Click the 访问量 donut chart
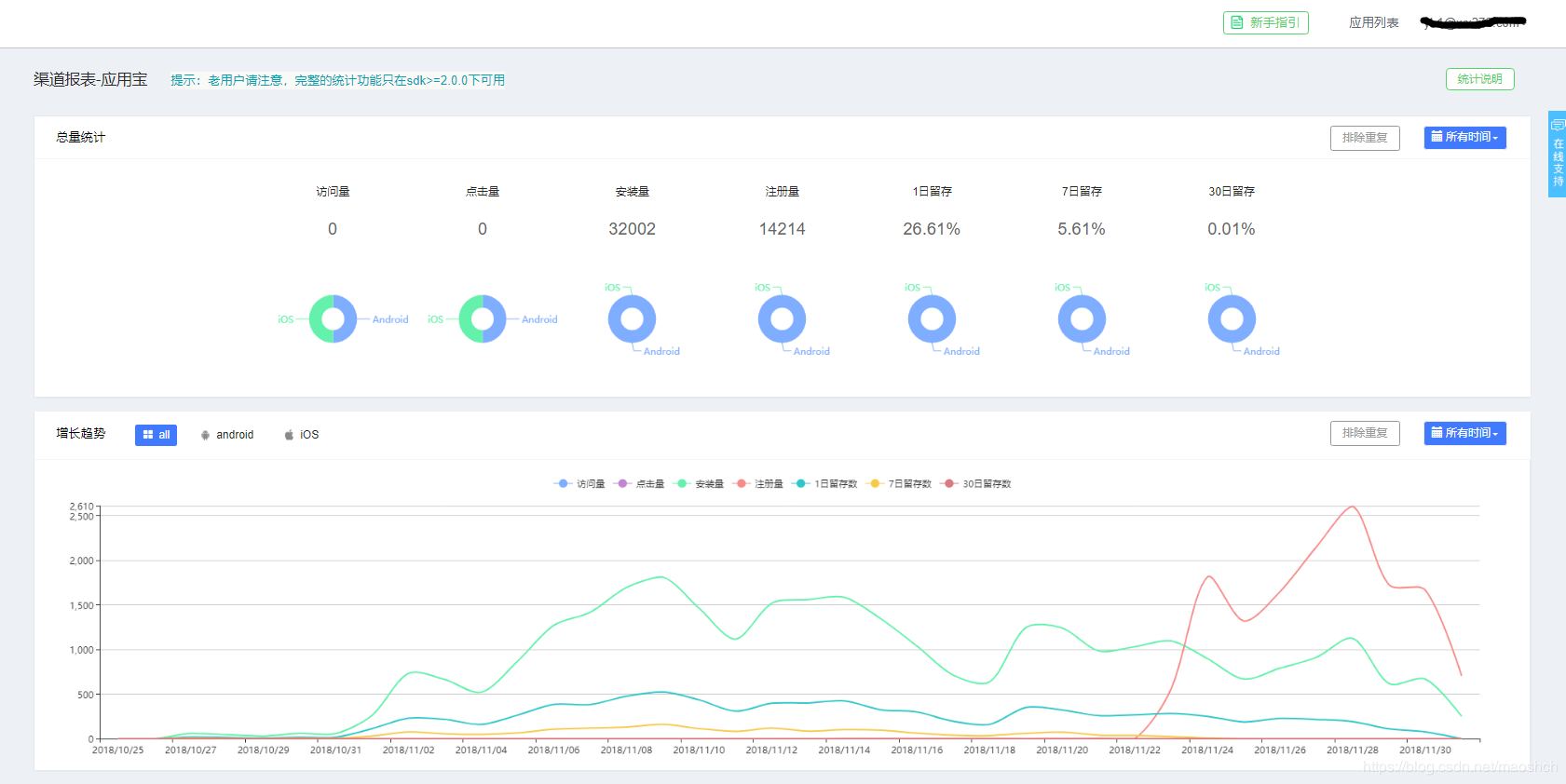The image size is (1566, 784). click(333, 319)
